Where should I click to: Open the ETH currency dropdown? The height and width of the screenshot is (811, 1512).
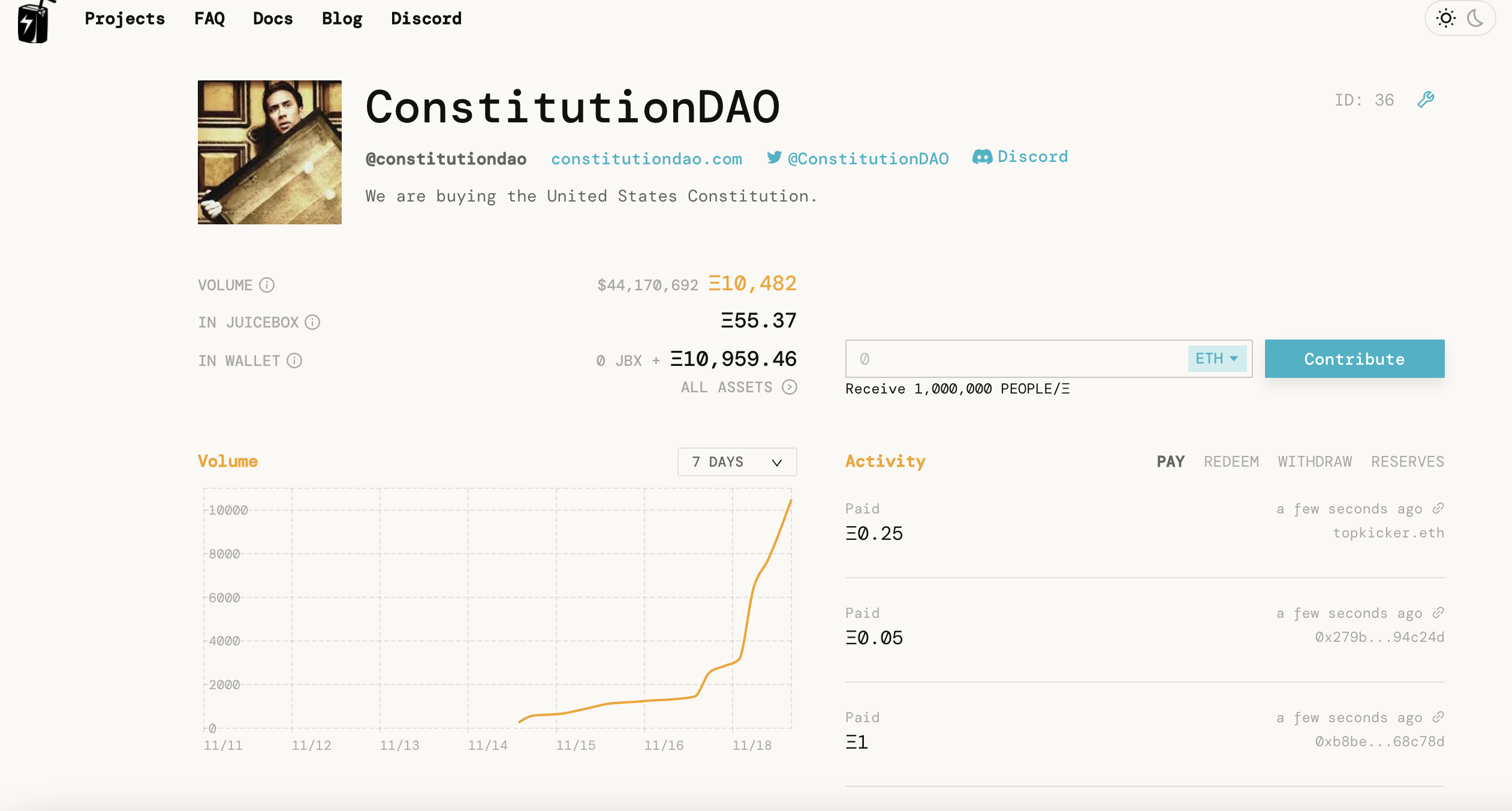coord(1217,359)
